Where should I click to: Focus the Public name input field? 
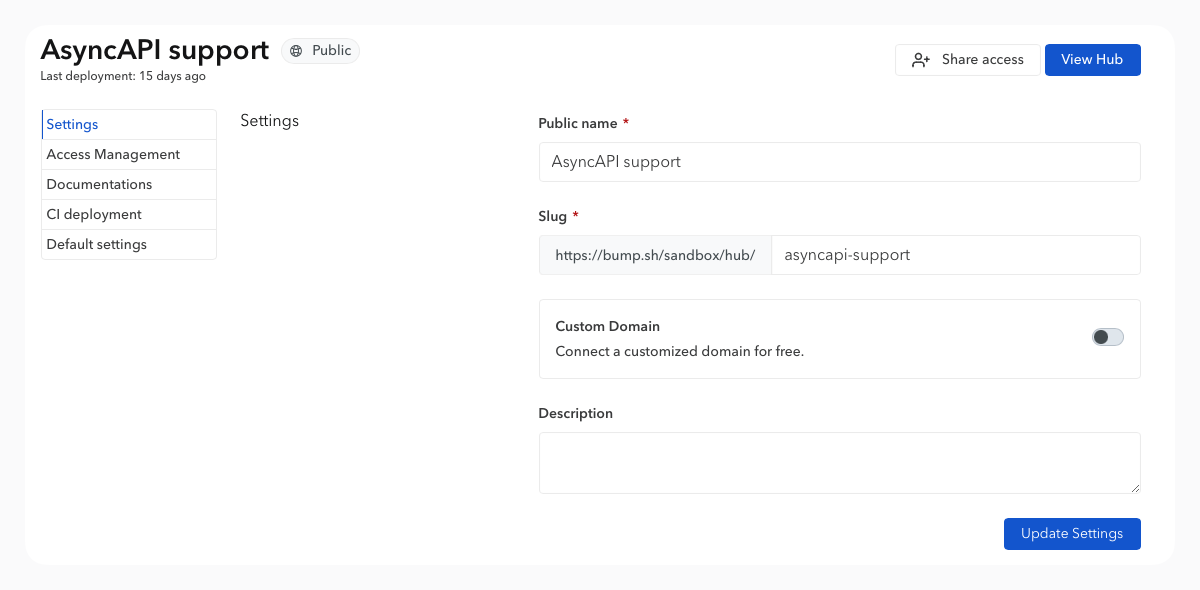click(x=838, y=162)
